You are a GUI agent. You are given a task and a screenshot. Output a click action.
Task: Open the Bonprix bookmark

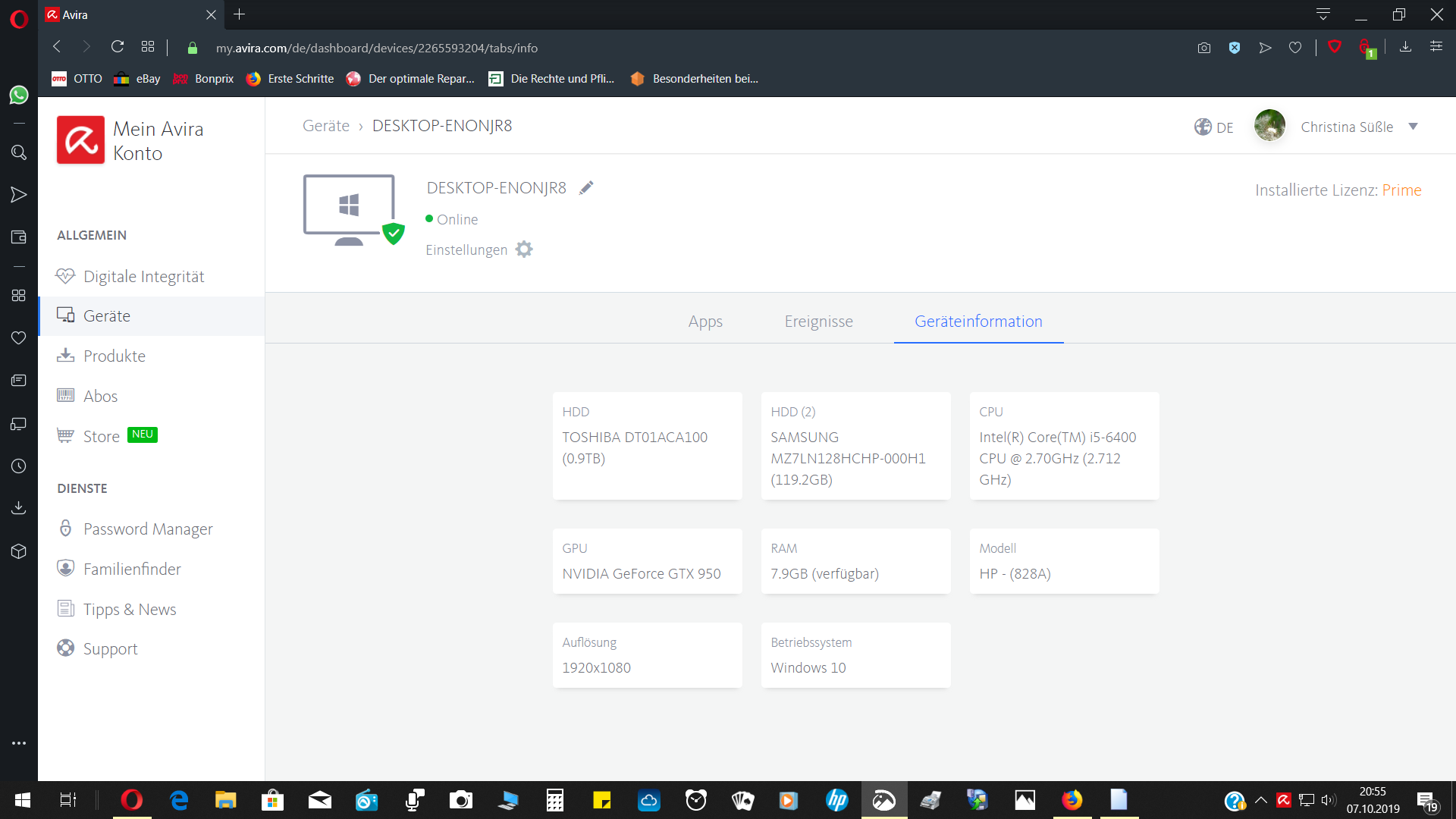pos(203,79)
